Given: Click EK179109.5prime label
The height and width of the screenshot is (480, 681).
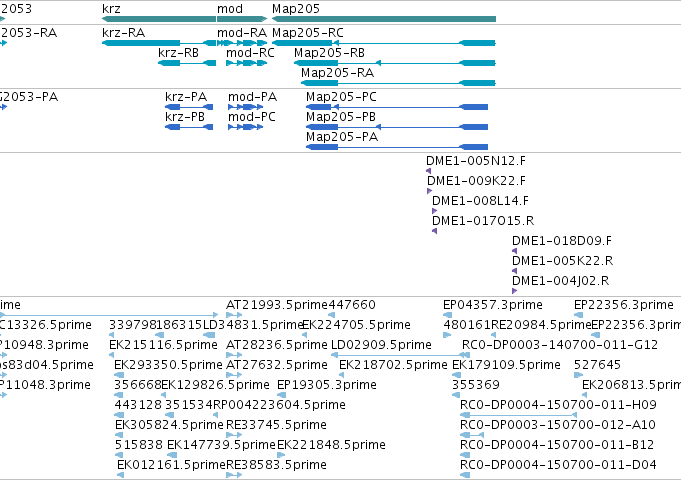Looking at the screenshot, I should pos(506,364).
